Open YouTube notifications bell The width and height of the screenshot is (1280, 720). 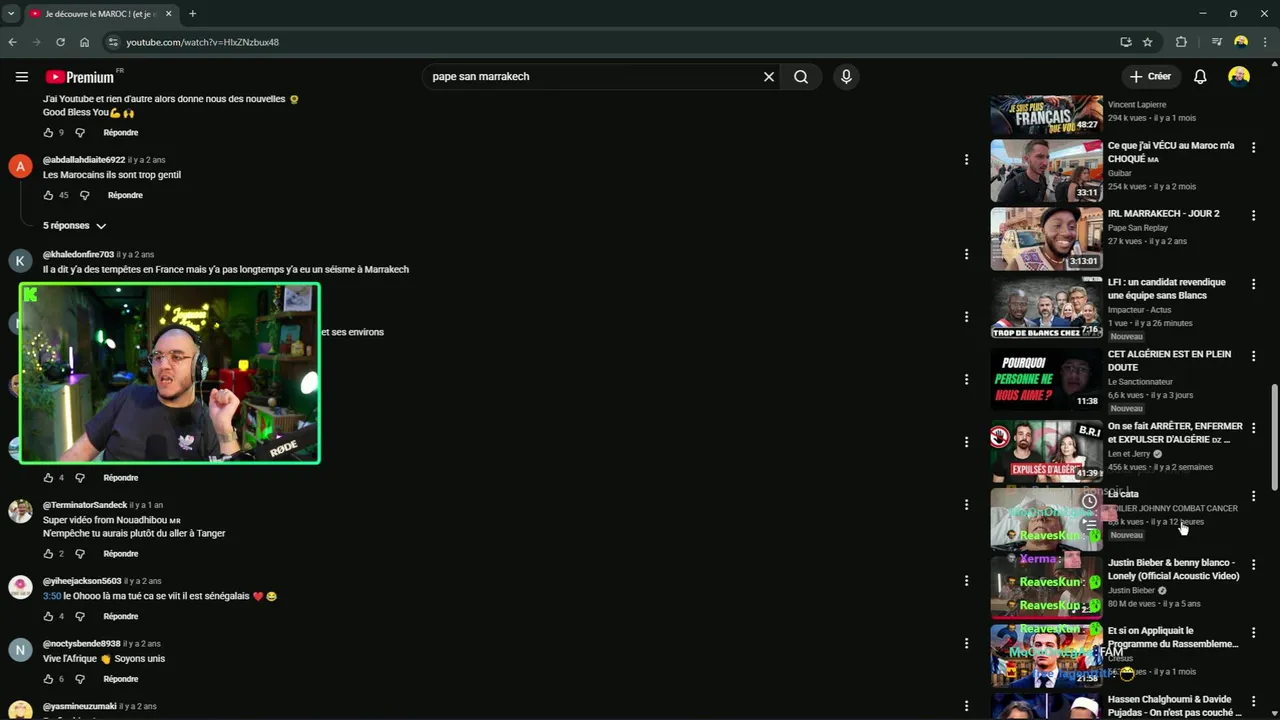tap(1200, 77)
